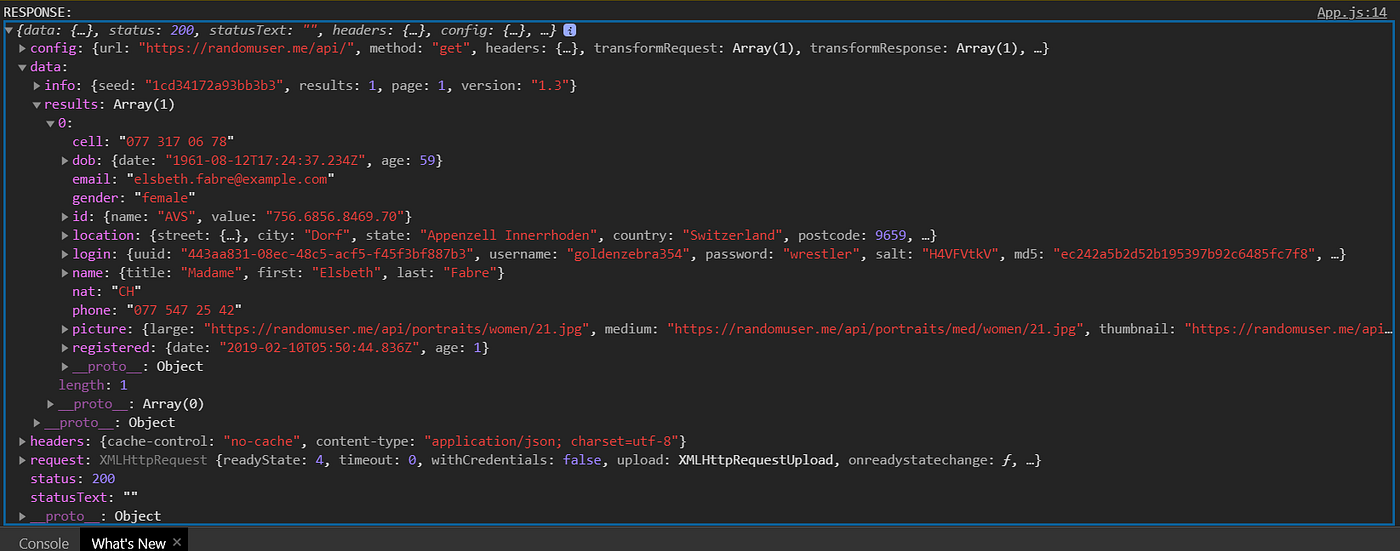Select the What's New drawer tab

click(x=128, y=543)
